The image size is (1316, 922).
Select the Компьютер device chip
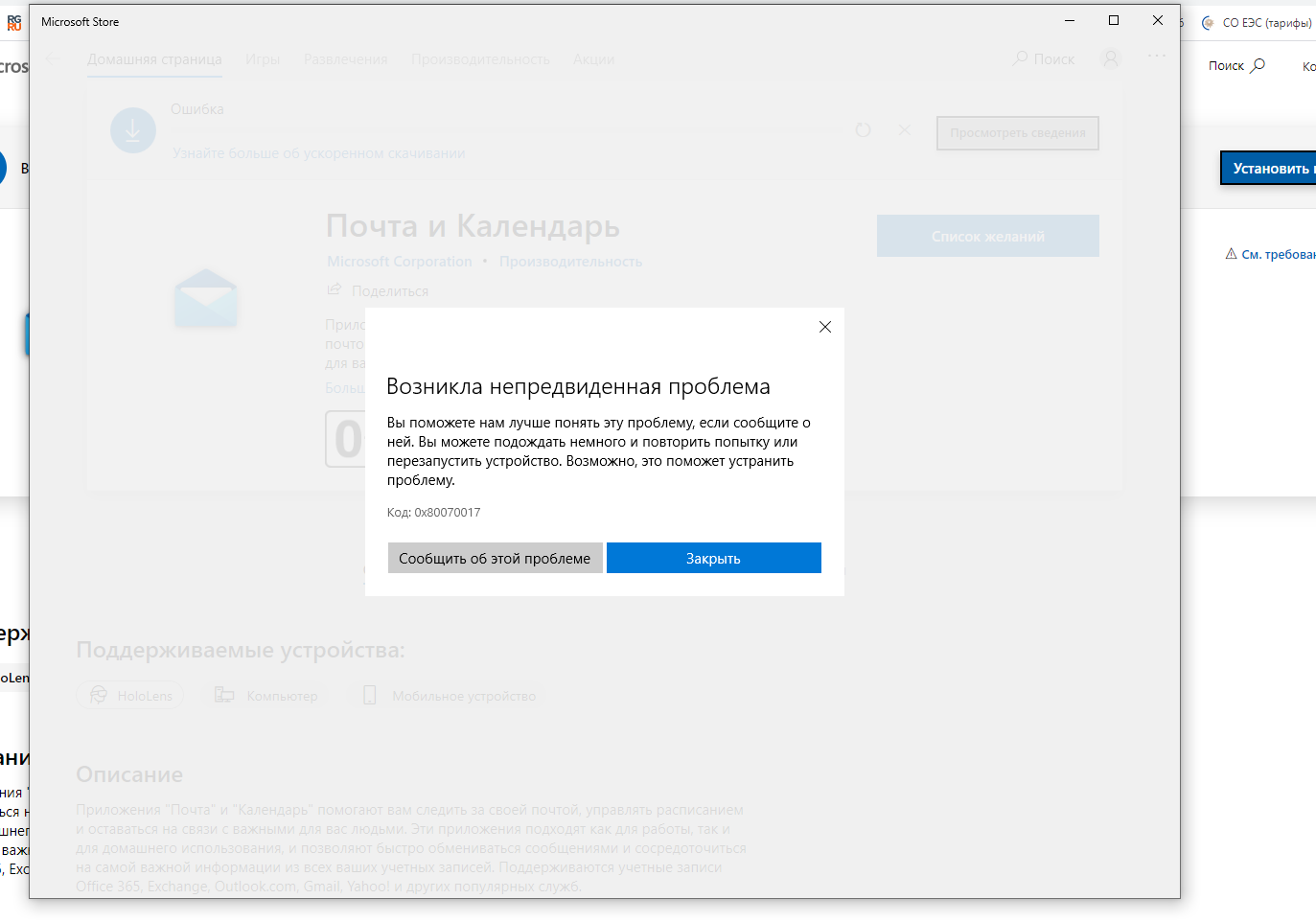click(266, 696)
